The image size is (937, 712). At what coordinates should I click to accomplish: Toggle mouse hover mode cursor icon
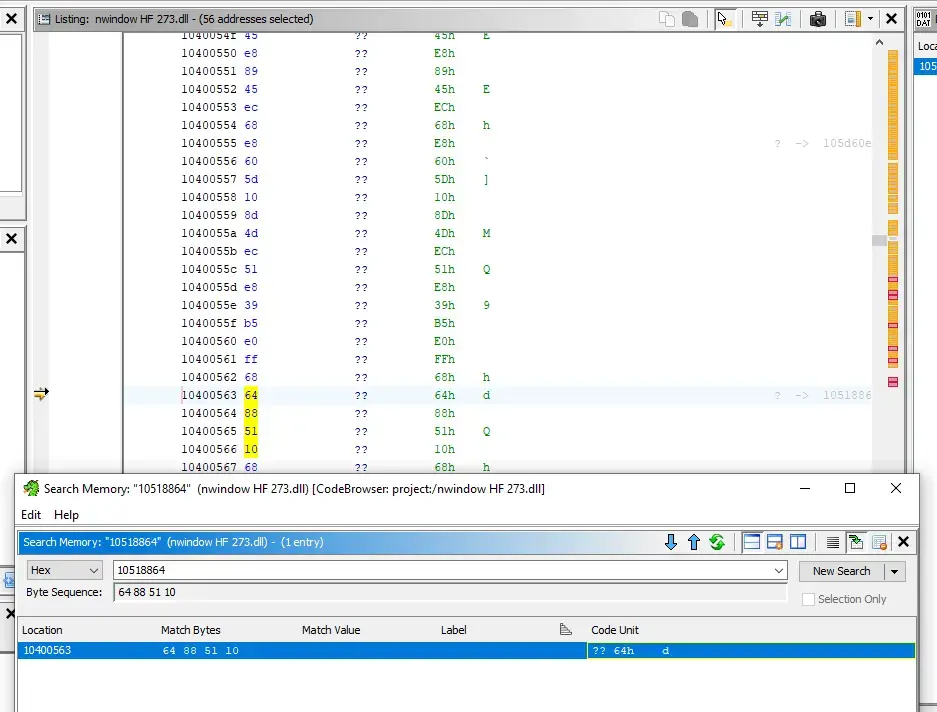(724, 19)
